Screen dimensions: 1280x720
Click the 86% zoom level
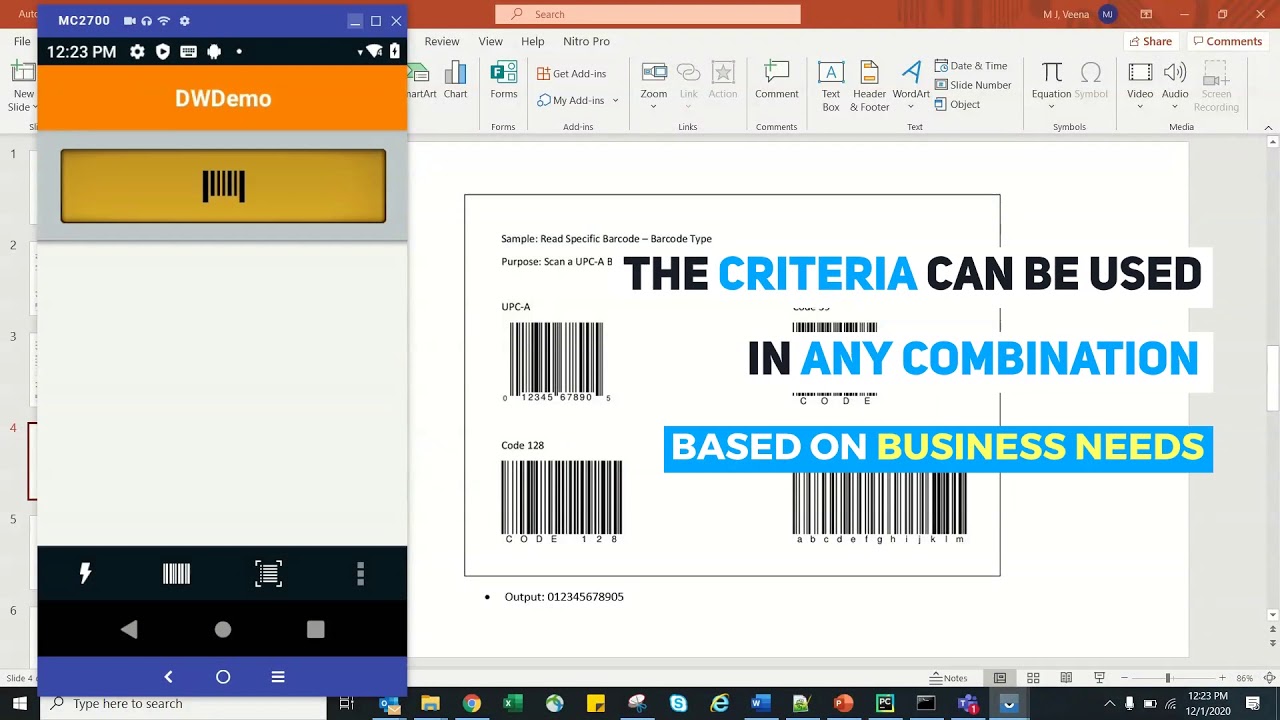click(1245, 678)
